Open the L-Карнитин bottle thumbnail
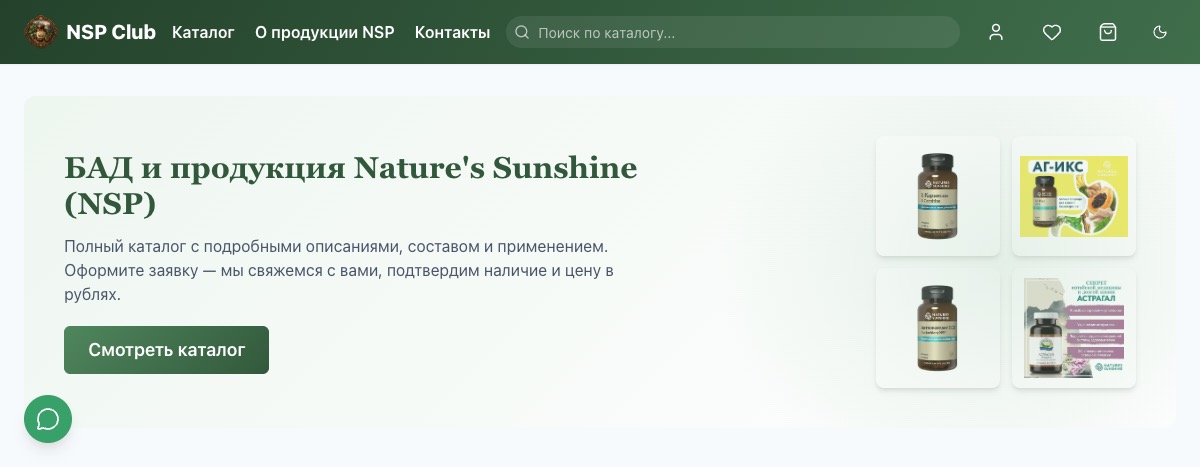 coord(938,196)
